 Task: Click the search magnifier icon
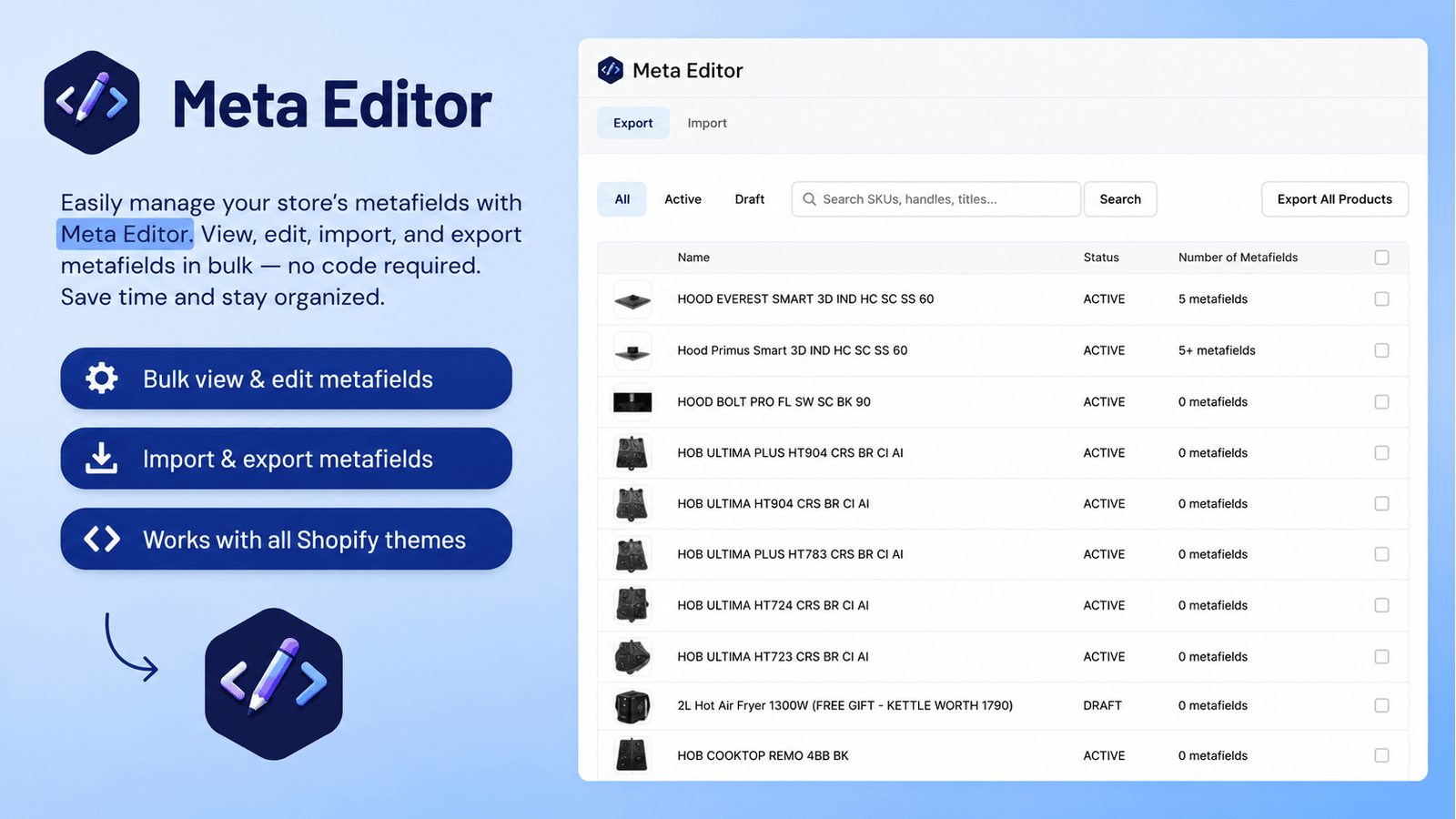(x=809, y=199)
